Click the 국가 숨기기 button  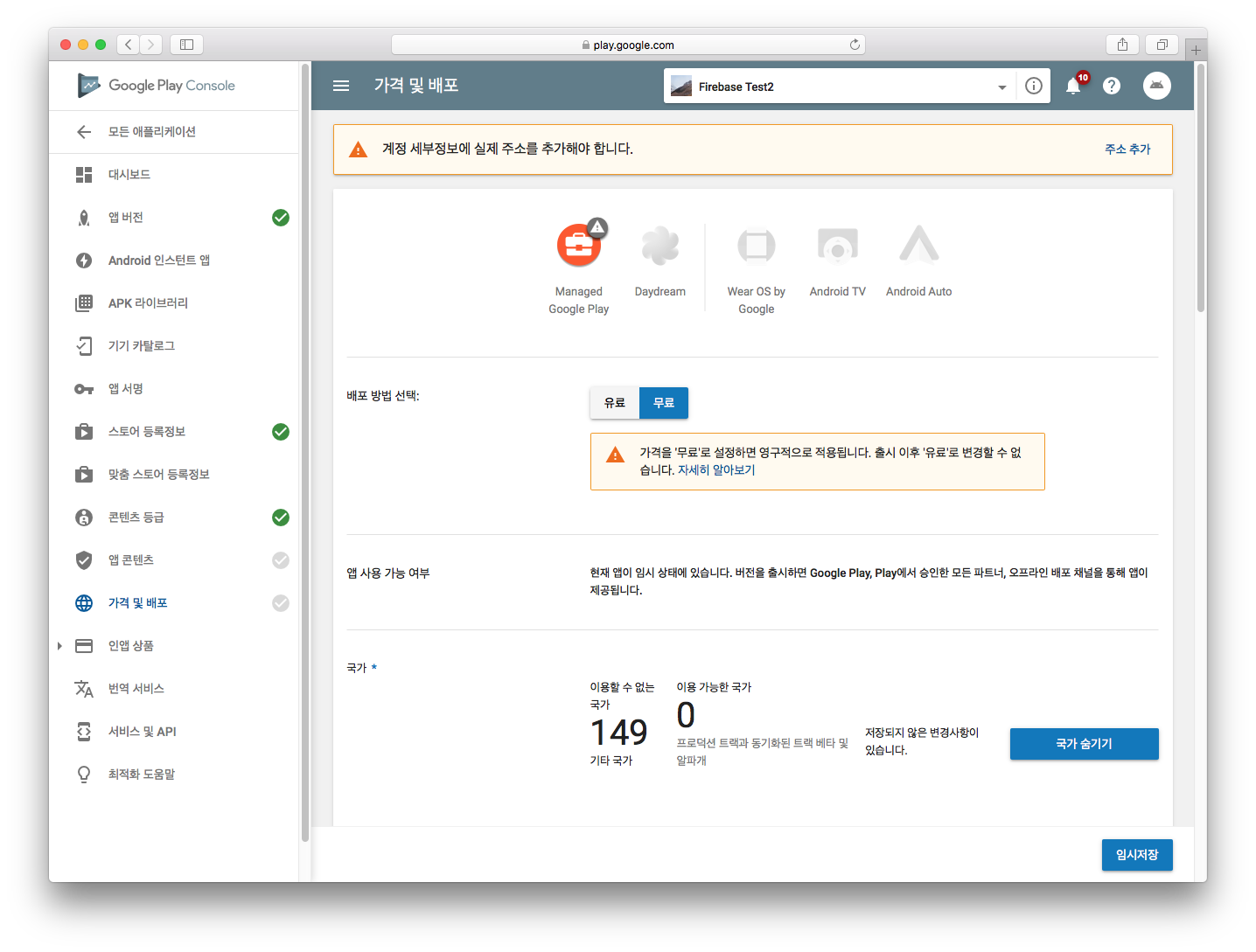pyautogui.click(x=1084, y=744)
